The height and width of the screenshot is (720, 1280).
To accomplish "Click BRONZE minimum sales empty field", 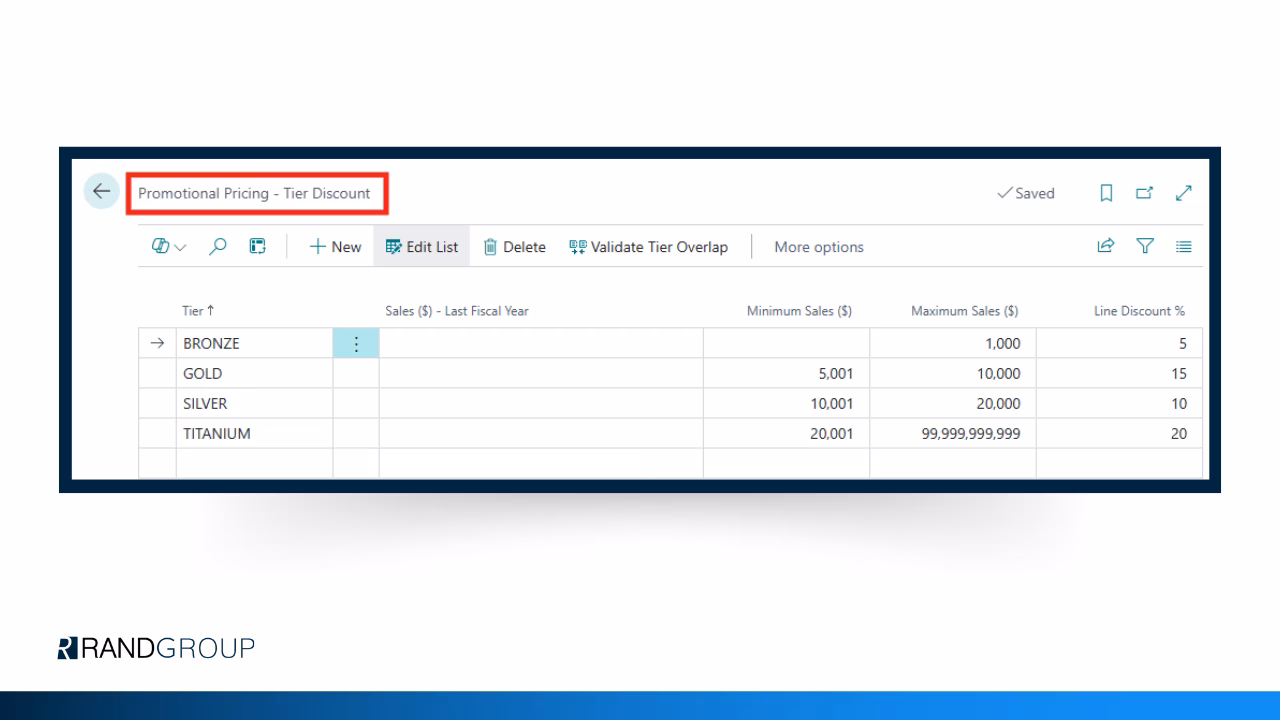I will (x=786, y=343).
